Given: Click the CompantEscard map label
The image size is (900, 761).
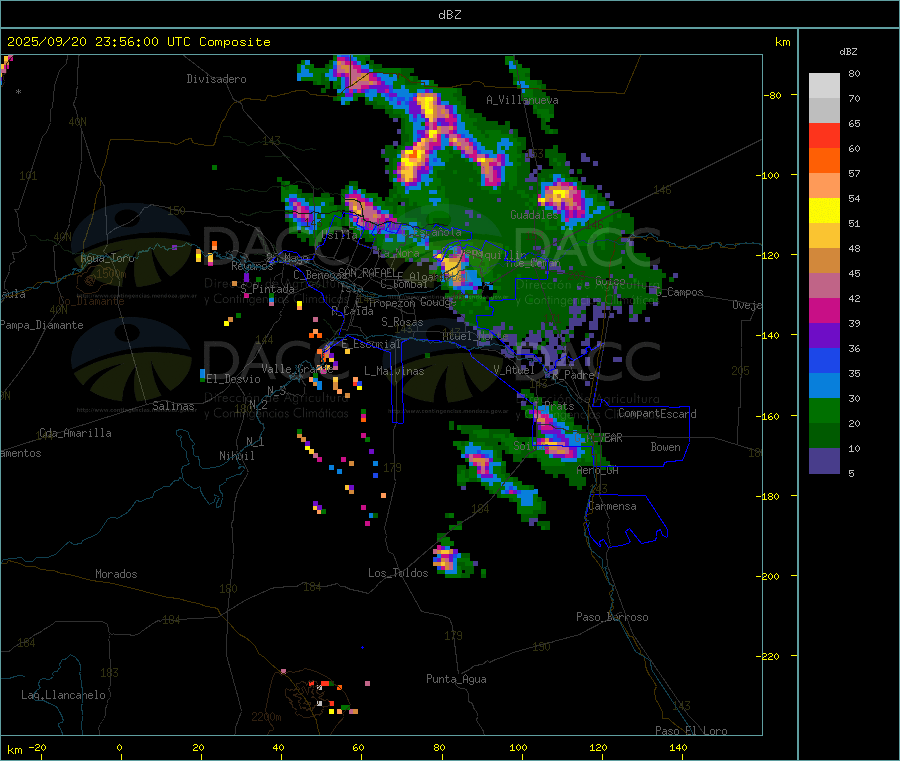Looking at the screenshot, I should coord(657,413).
